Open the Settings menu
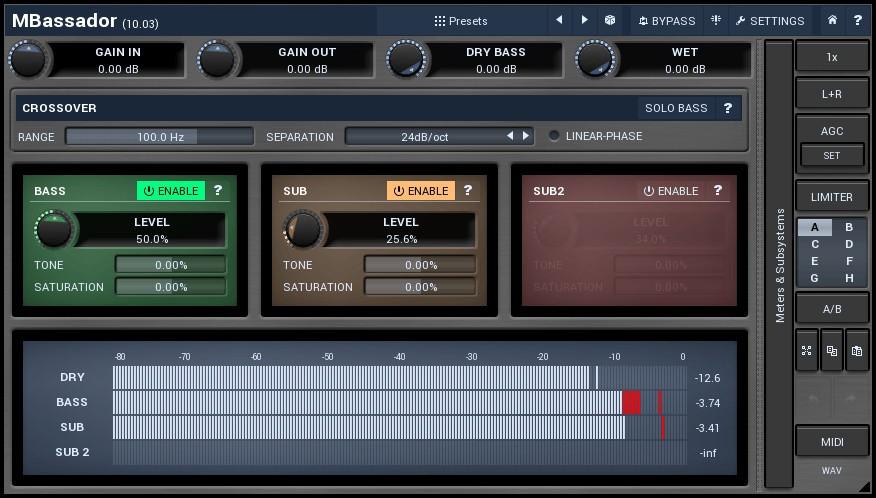Viewport: 876px width, 498px height. click(x=769, y=20)
